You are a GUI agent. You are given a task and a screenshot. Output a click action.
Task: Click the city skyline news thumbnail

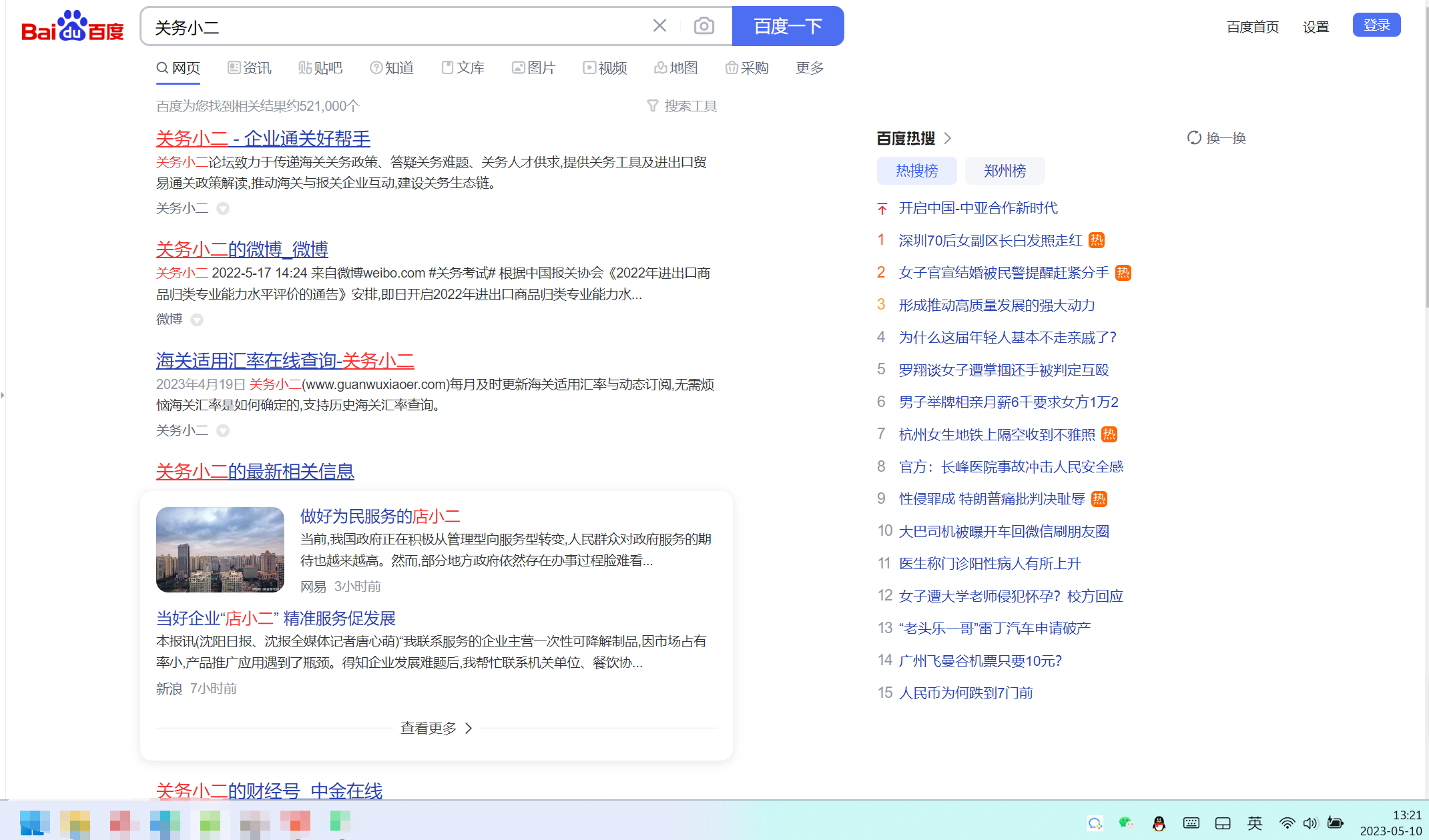(x=220, y=549)
